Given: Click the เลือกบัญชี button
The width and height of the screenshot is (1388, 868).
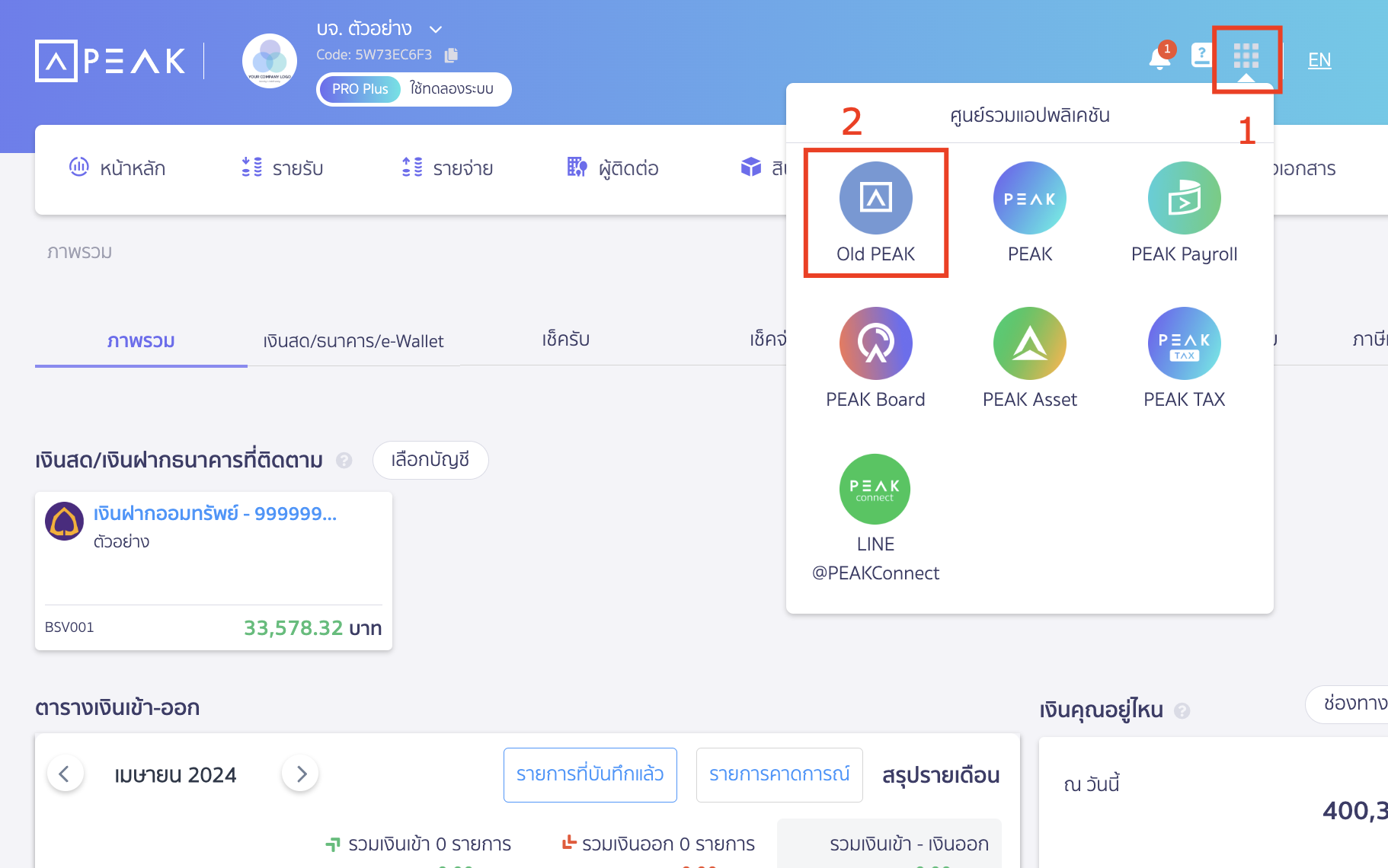Looking at the screenshot, I should [430, 460].
